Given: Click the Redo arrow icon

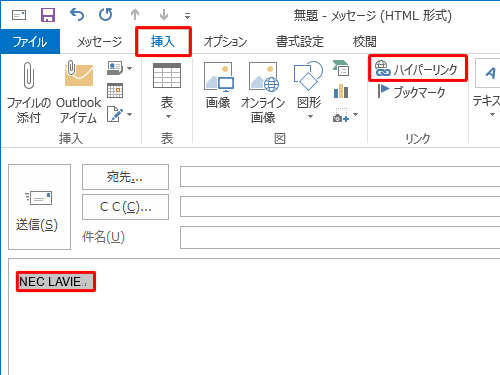Looking at the screenshot, I should [x=106, y=15].
